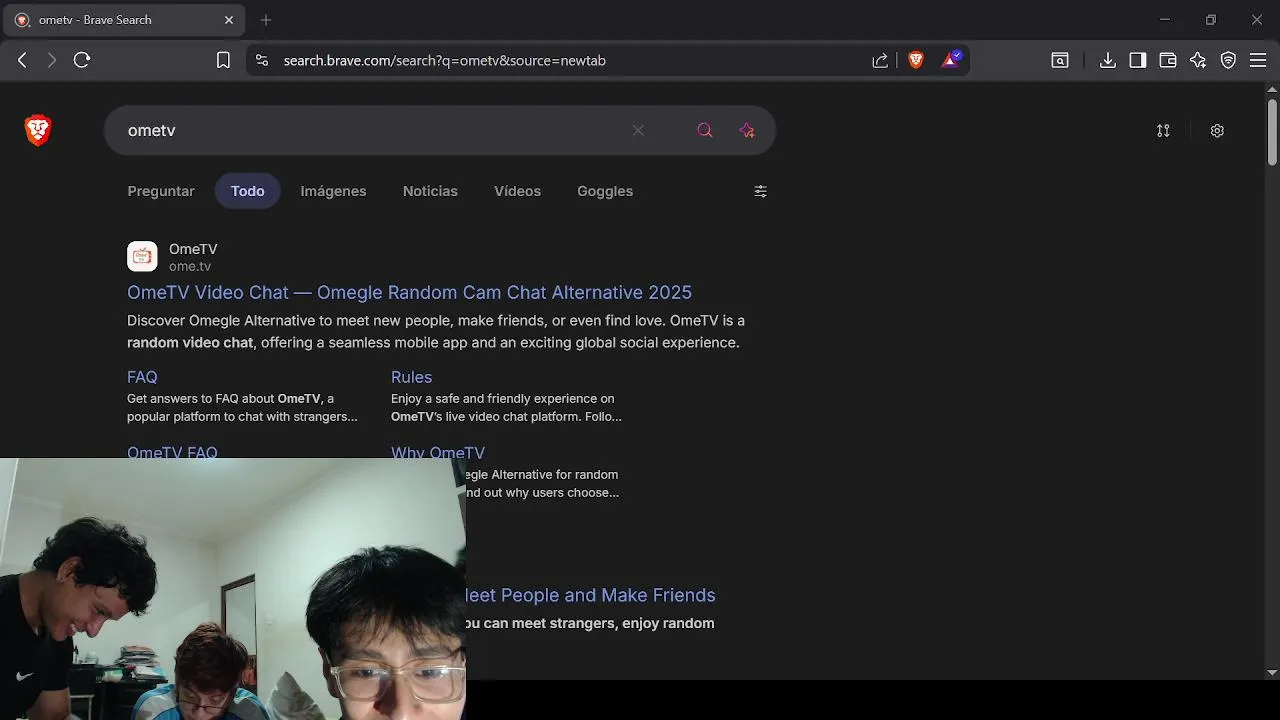Switch to the Goggles tab
Viewport: 1280px width, 720px height.
coord(605,191)
